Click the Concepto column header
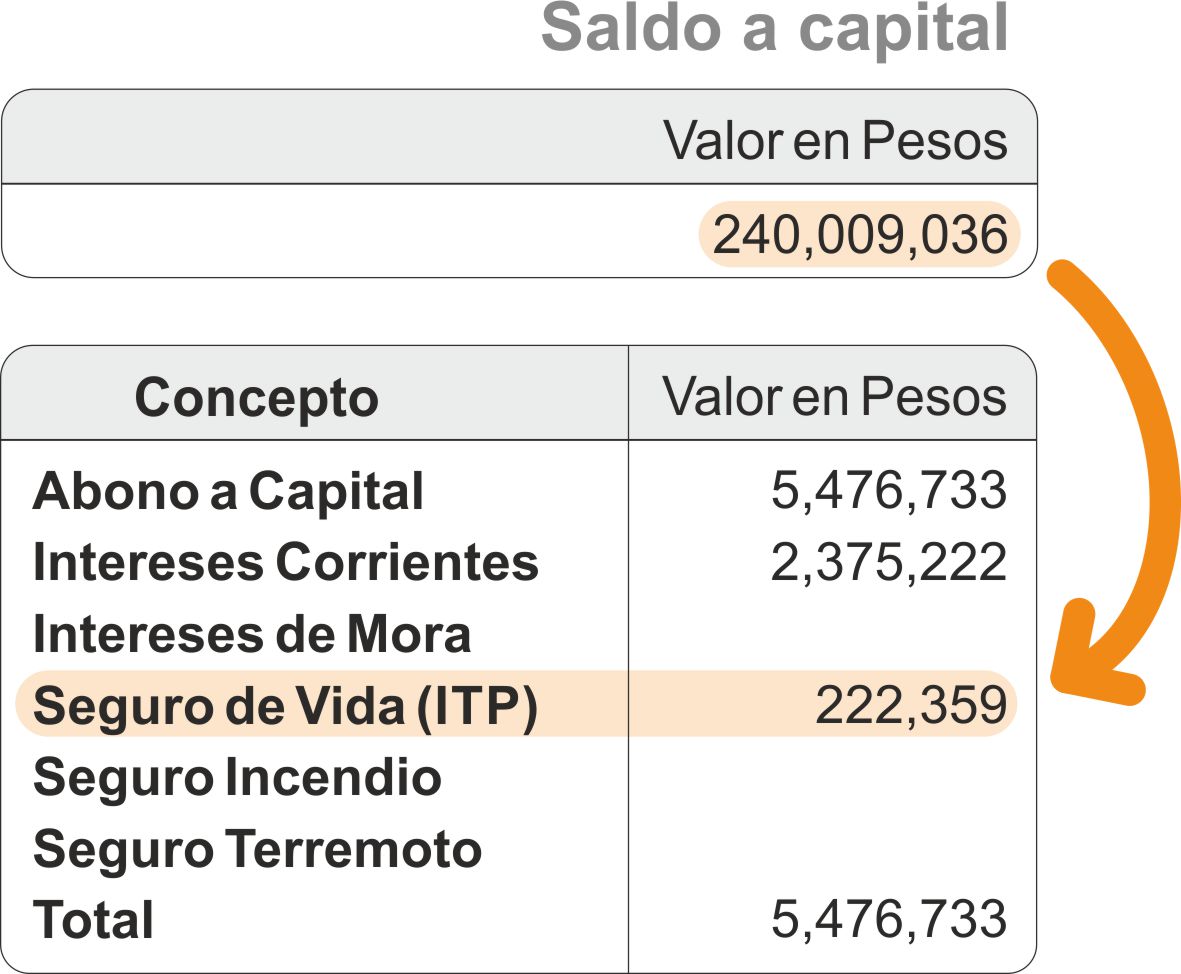Viewport: 1181px width, 974px height. pyautogui.click(x=256, y=397)
